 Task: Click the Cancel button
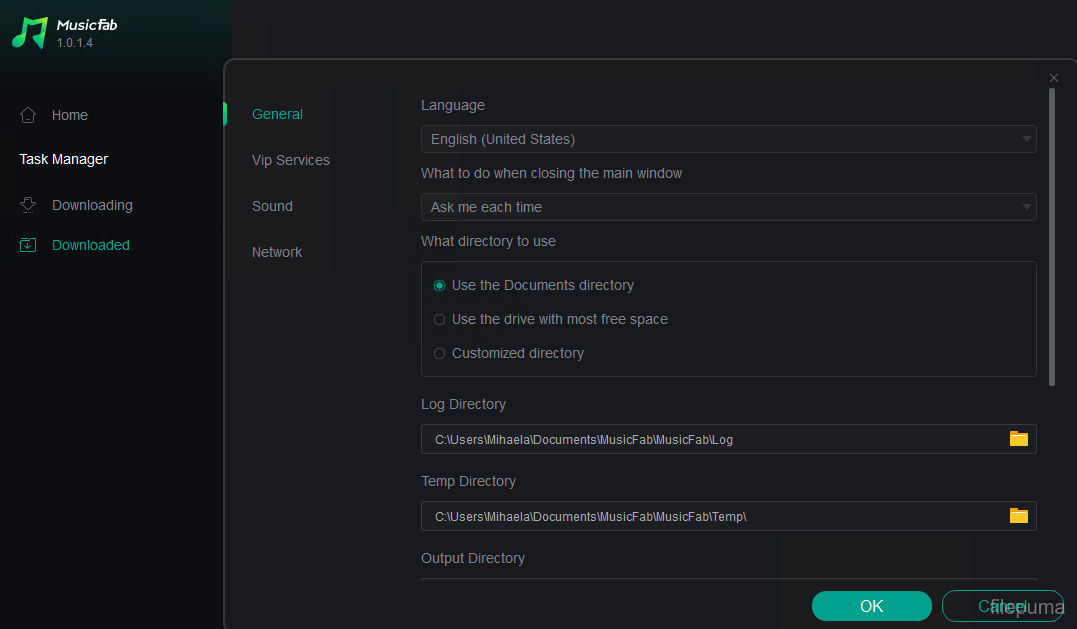point(1001,606)
